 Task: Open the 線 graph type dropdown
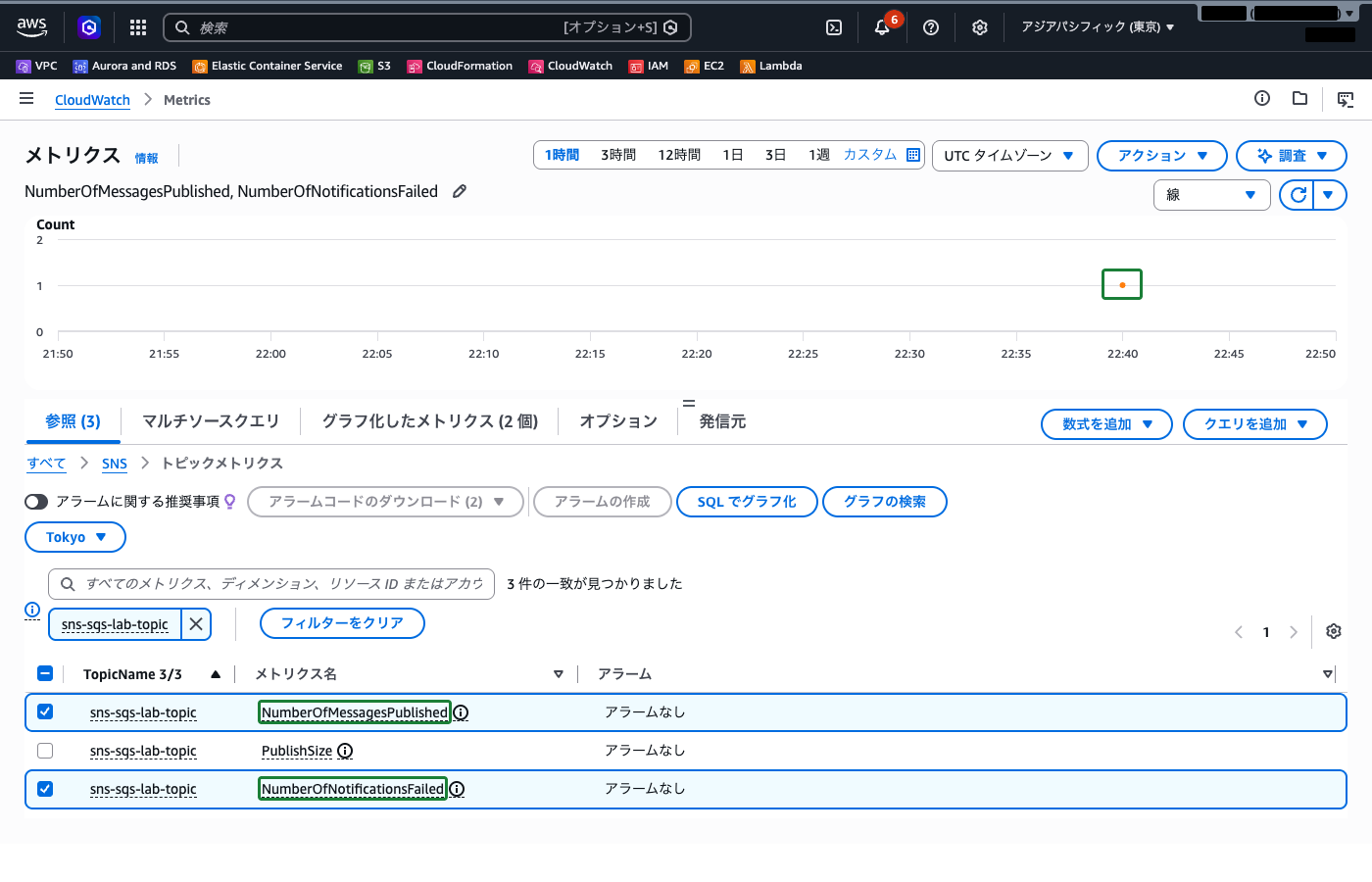point(1211,195)
